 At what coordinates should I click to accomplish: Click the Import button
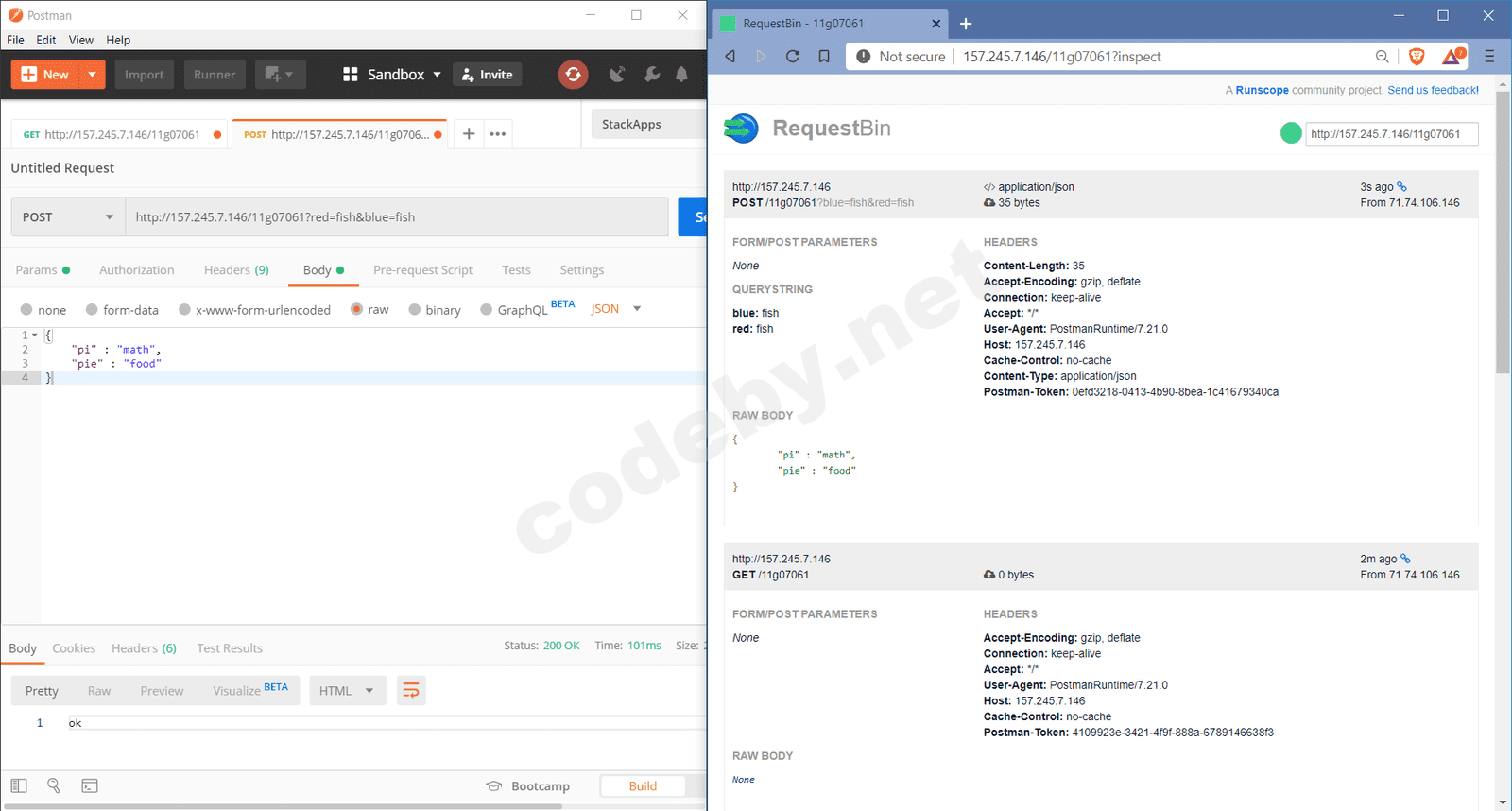[145, 74]
